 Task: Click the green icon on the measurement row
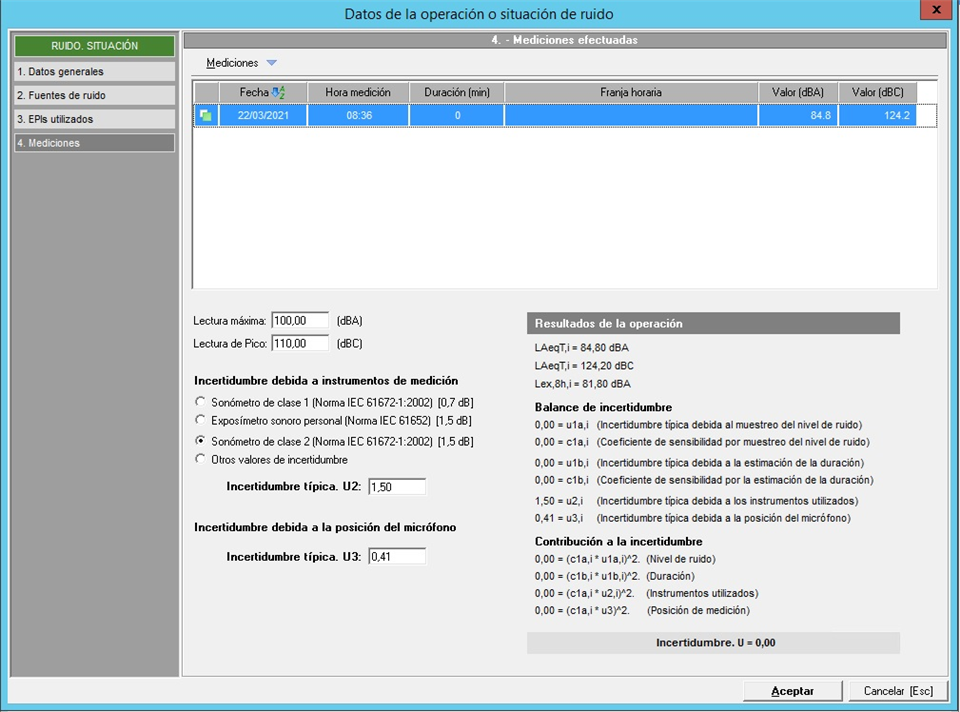pos(204,116)
